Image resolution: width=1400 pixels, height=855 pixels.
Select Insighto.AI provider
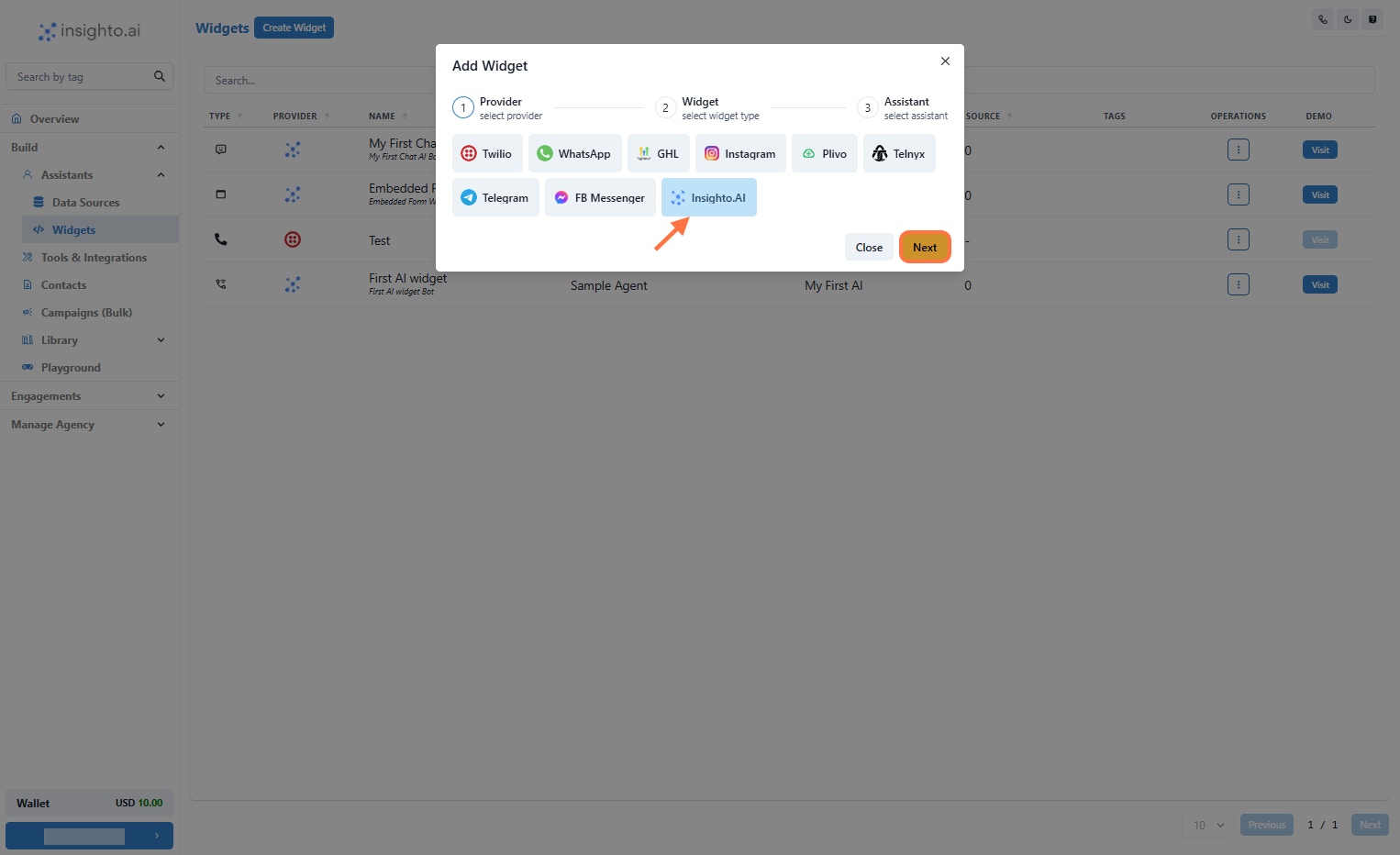709,197
